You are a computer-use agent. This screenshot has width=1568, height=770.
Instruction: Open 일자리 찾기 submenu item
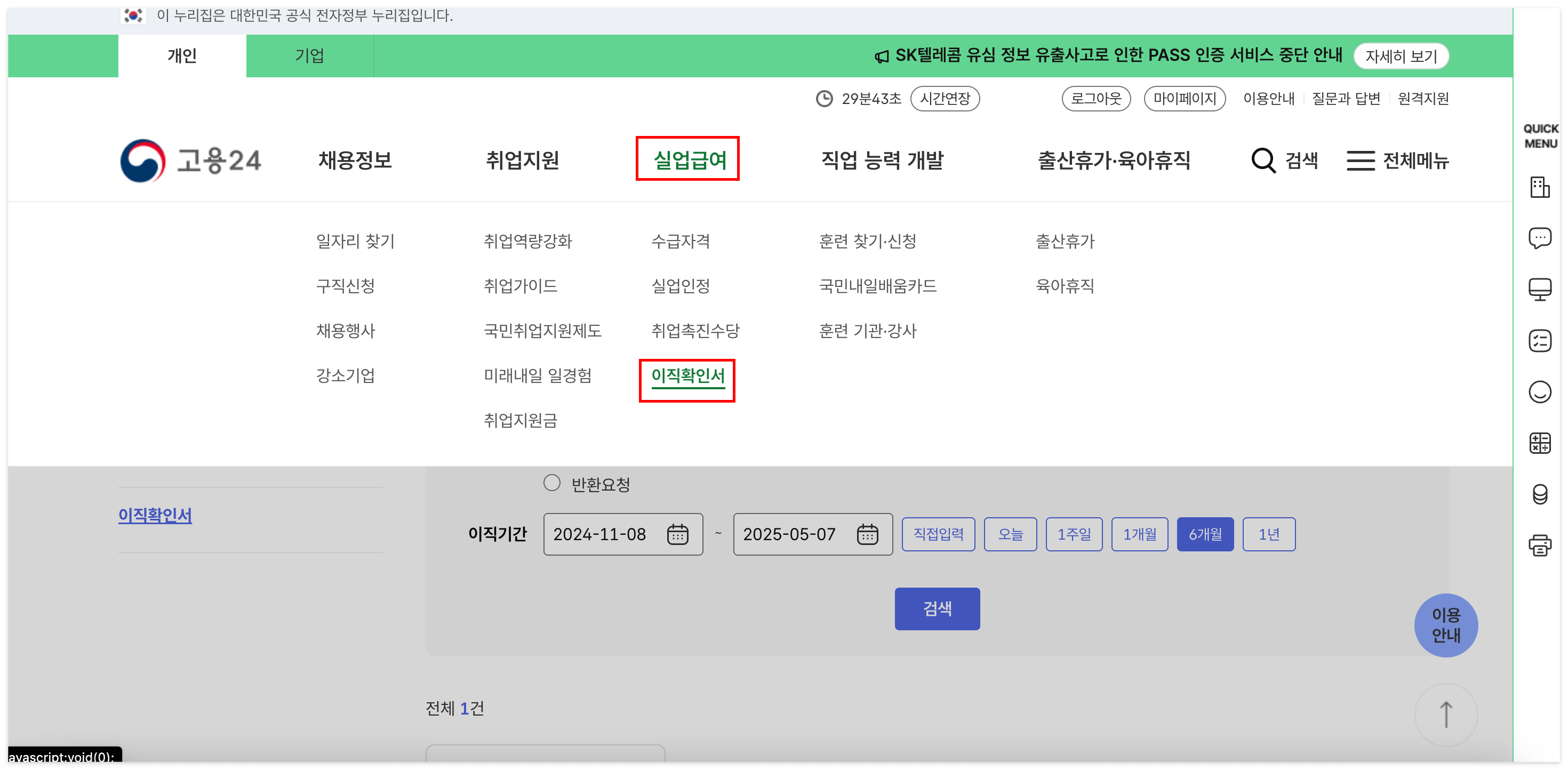pos(356,242)
